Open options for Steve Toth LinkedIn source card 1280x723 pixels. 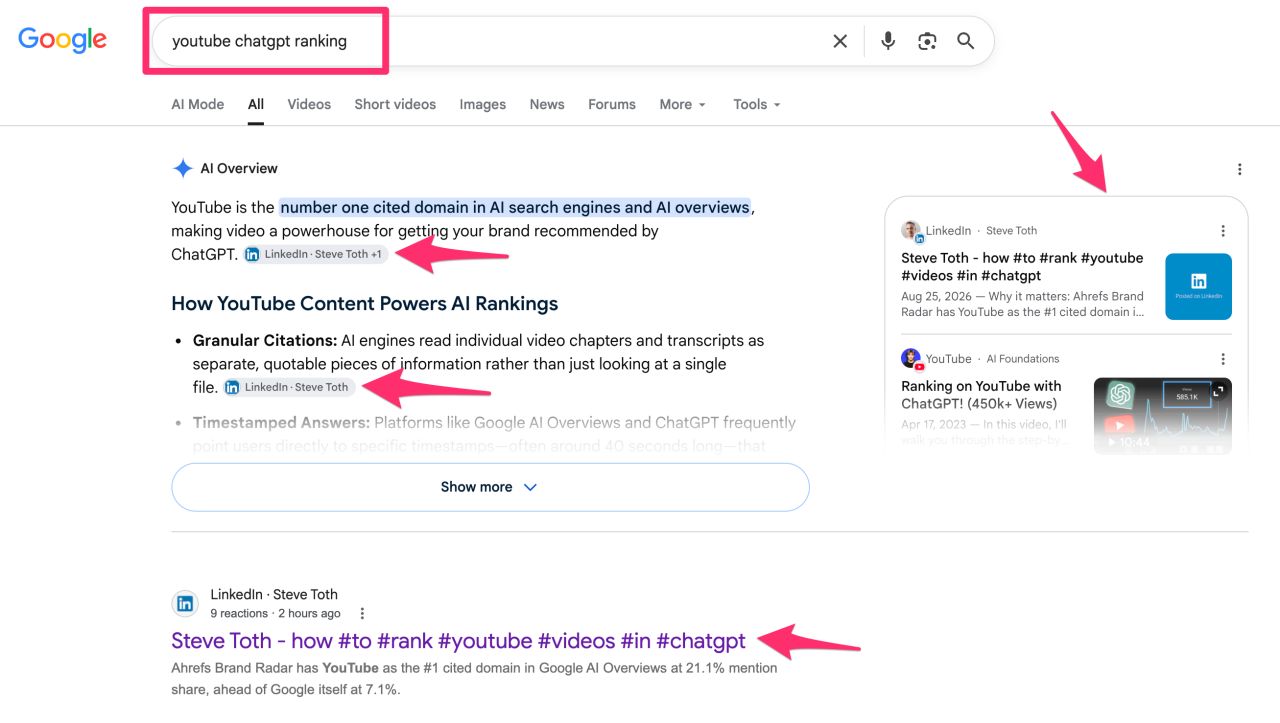[x=1222, y=231]
